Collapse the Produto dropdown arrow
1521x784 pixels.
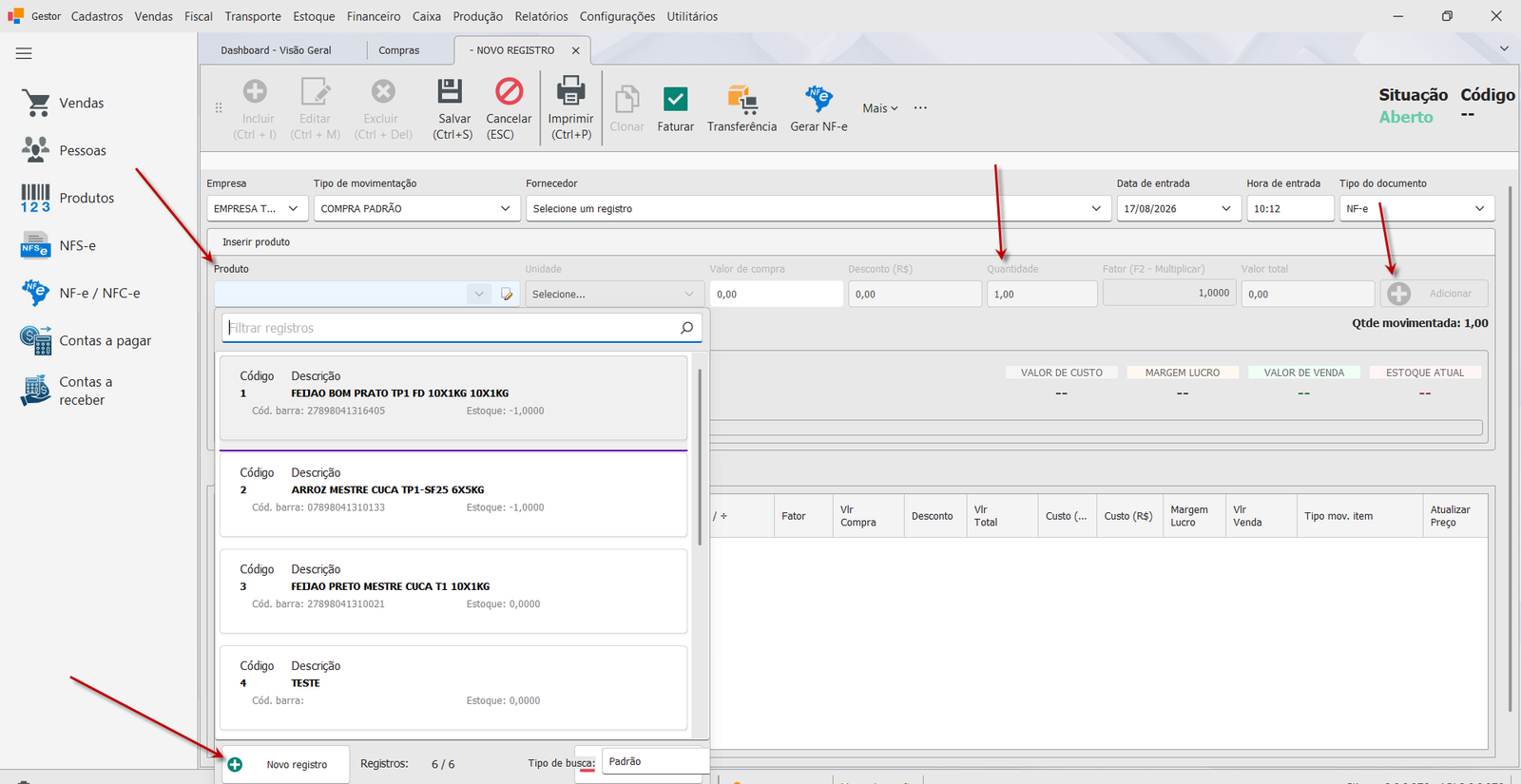479,295
